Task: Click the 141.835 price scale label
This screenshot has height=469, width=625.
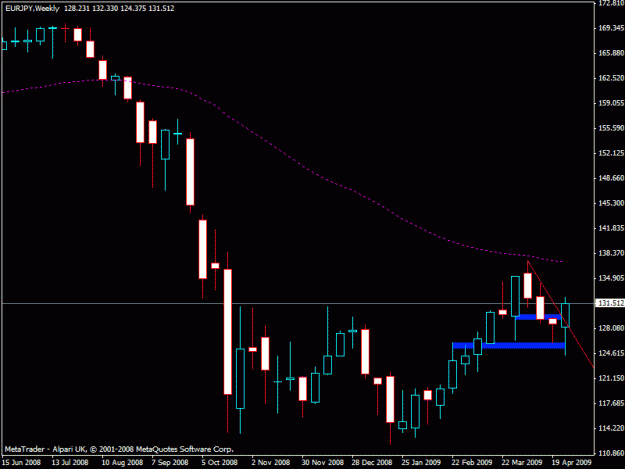Action: click(611, 228)
